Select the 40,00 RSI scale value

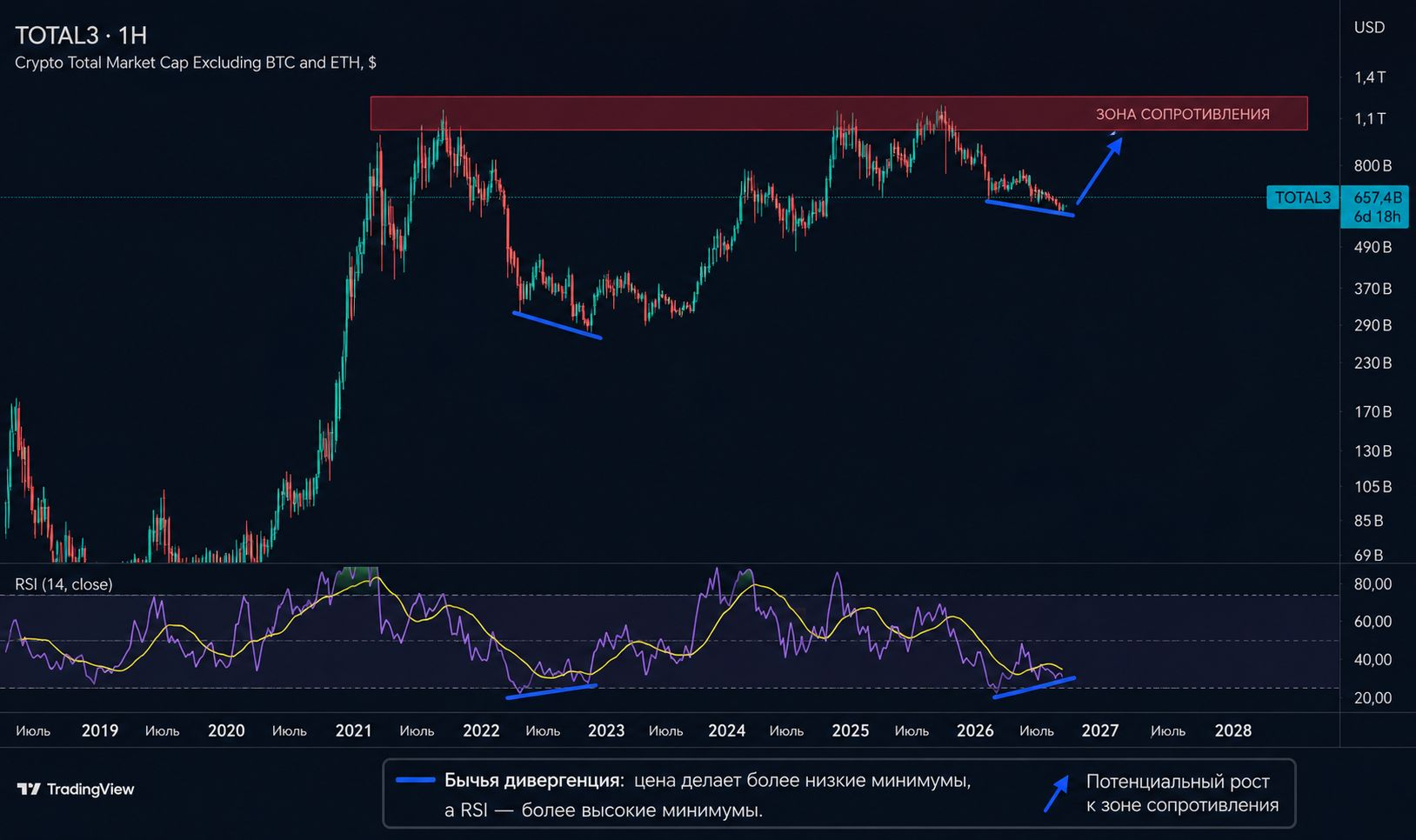(x=1373, y=660)
